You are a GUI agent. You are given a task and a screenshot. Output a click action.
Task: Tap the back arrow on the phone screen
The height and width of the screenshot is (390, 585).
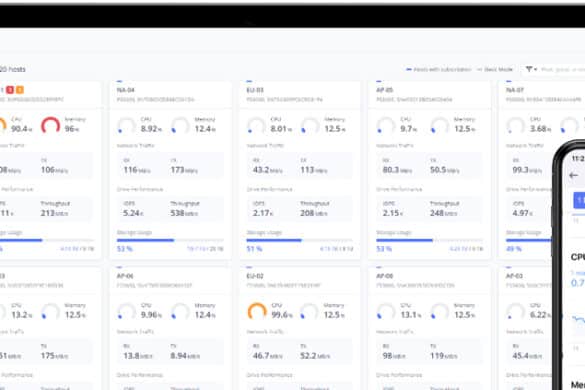tap(574, 175)
